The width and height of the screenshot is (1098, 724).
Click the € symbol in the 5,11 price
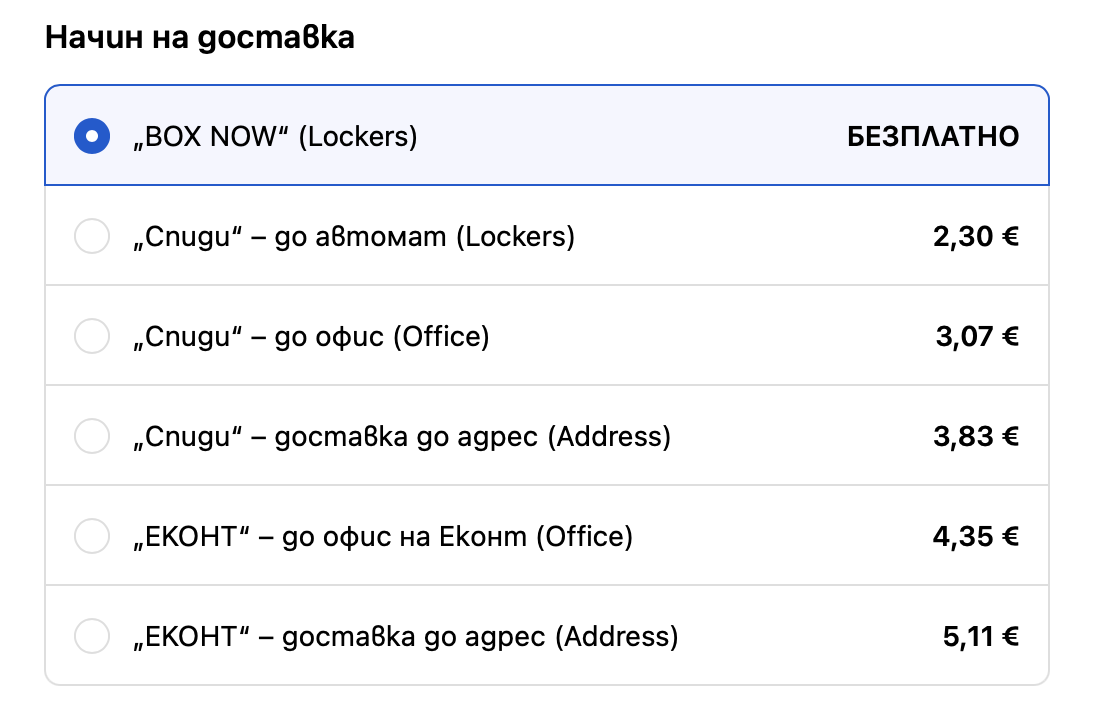coord(1011,637)
